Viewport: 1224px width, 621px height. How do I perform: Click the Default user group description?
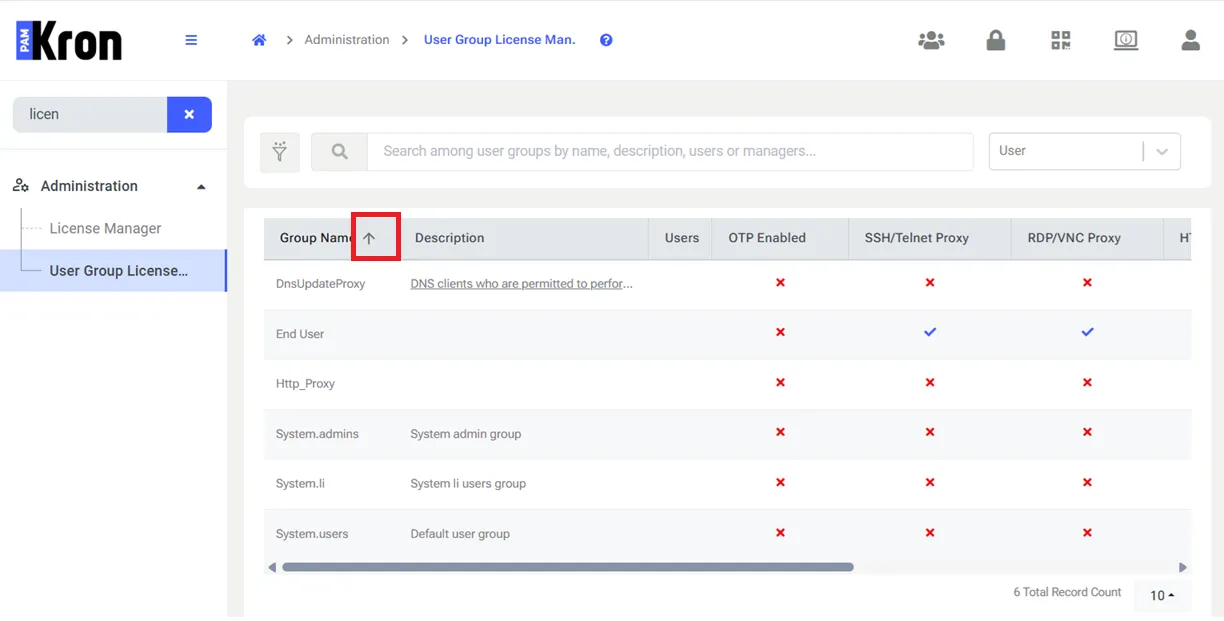pyautogui.click(x=460, y=534)
